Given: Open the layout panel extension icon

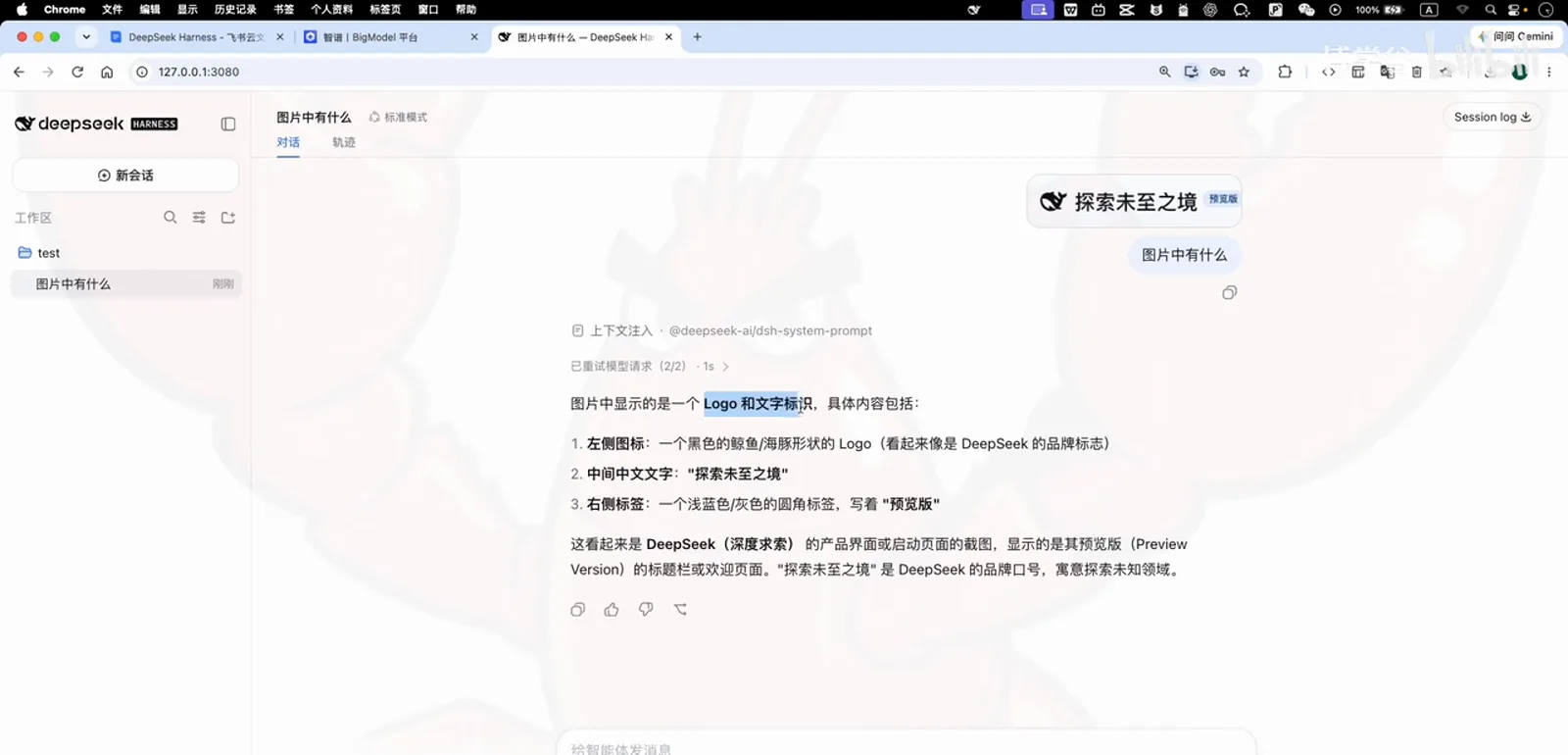Looking at the screenshot, I should pos(1357,72).
